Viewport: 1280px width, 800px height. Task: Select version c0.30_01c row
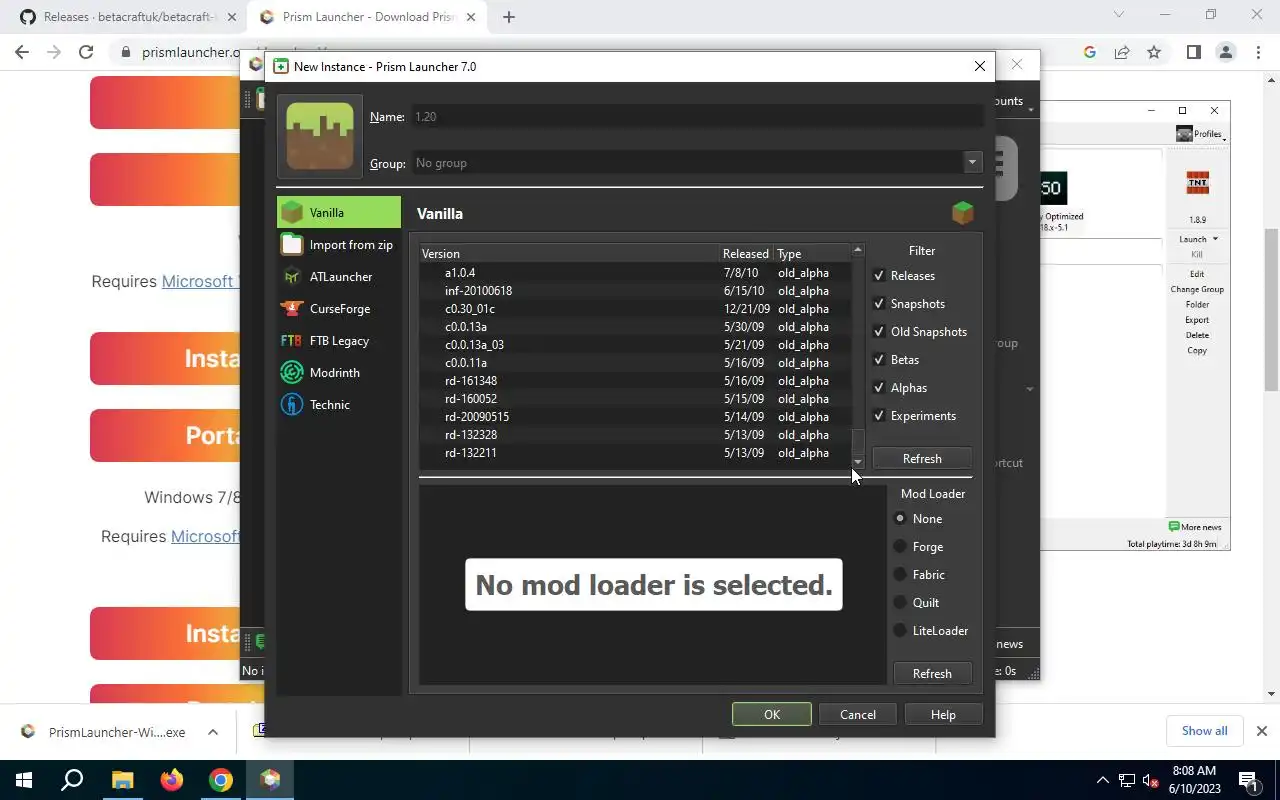coord(635,309)
